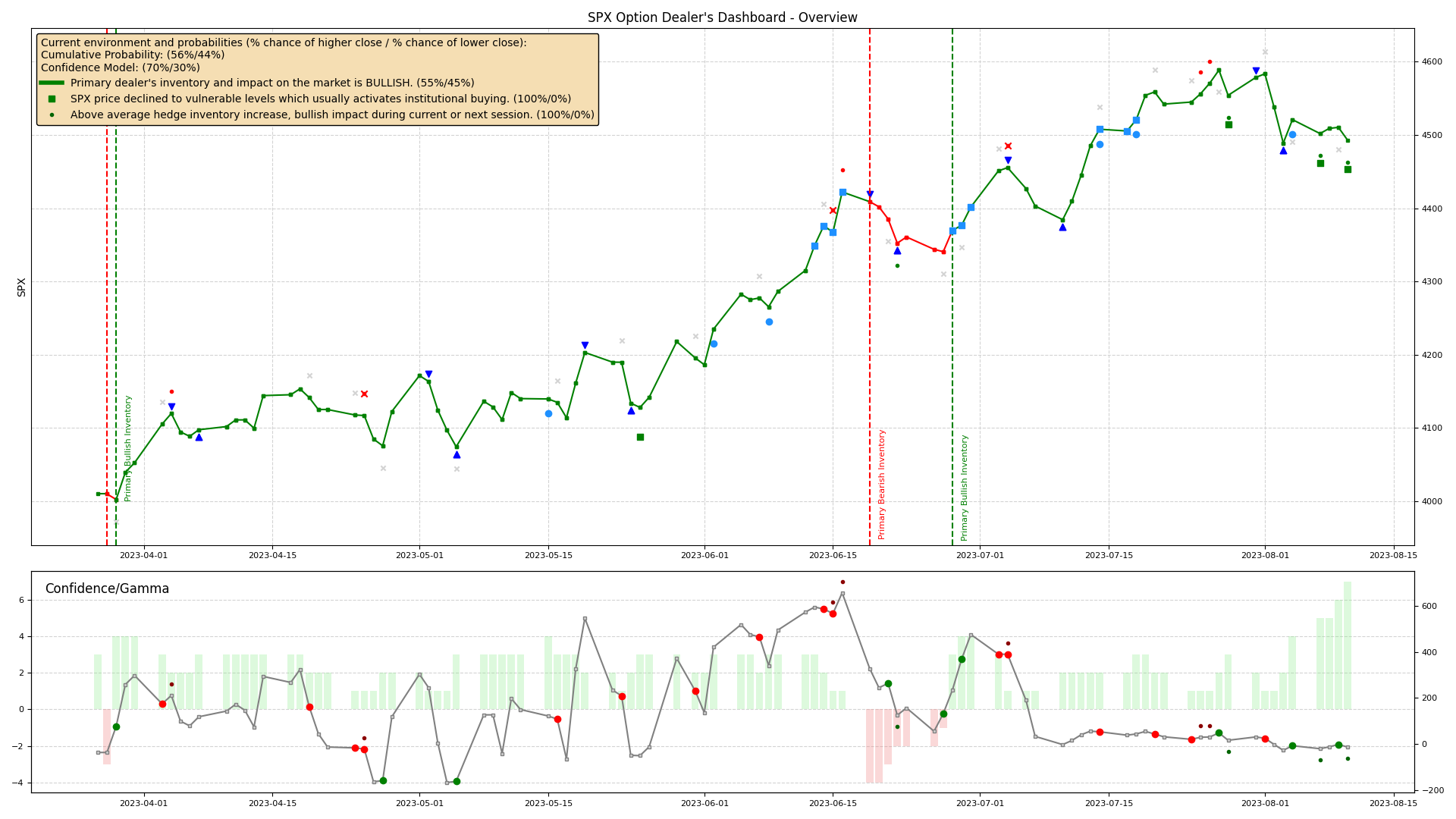Click the blue up triangle at early-May low

pyautogui.click(x=457, y=454)
